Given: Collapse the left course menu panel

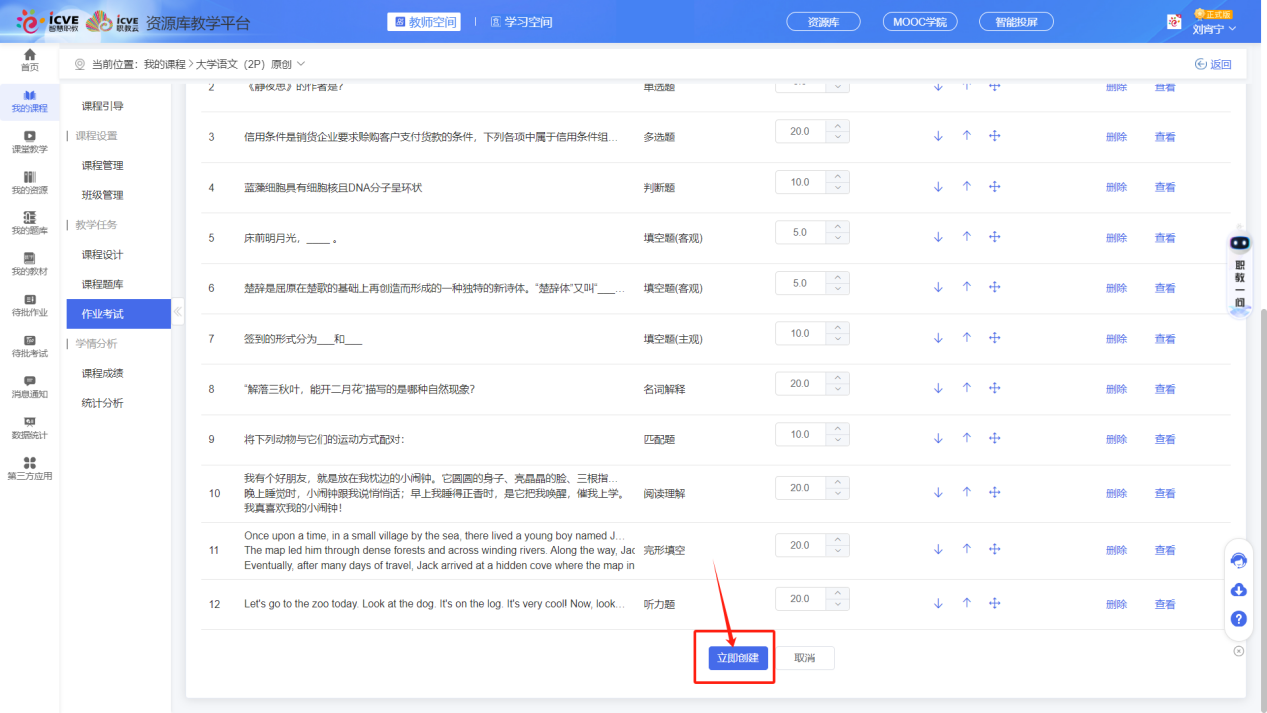Looking at the screenshot, I should (178, 312).
